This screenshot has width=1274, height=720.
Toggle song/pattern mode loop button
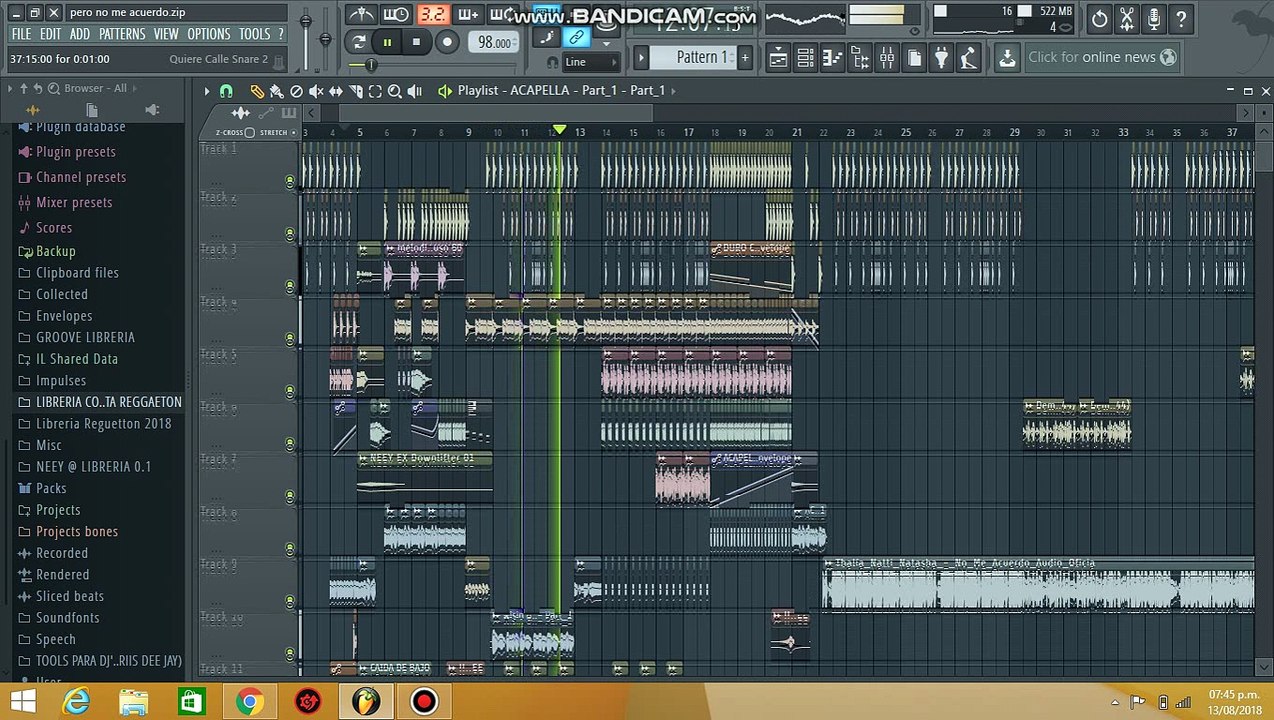tap(359, 42)
